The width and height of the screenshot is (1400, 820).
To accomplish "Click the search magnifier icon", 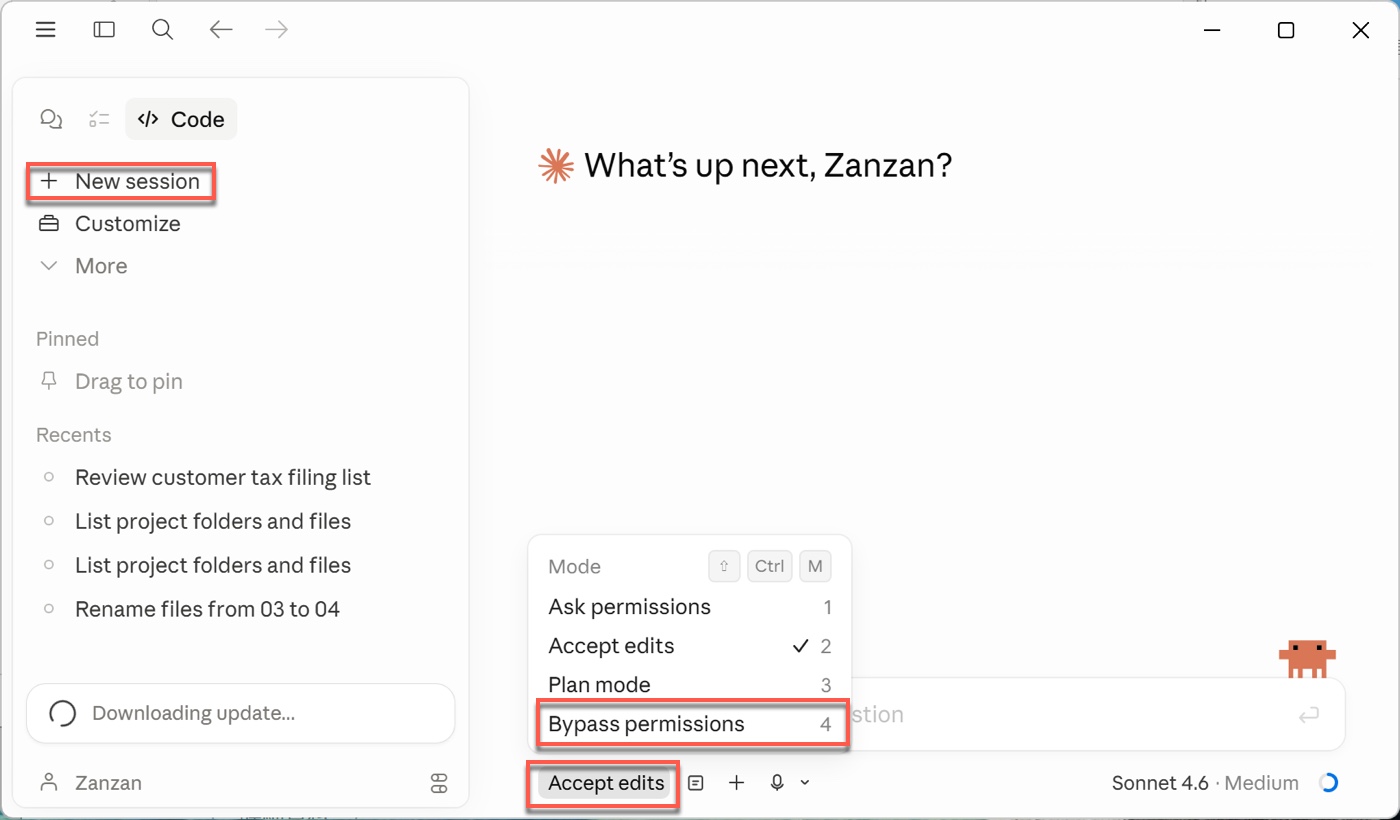I will coord(162,30).
